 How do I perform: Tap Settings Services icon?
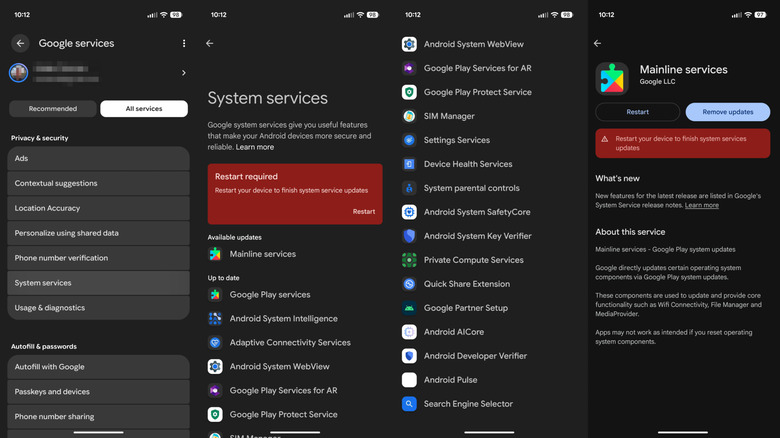coord(409,140)
